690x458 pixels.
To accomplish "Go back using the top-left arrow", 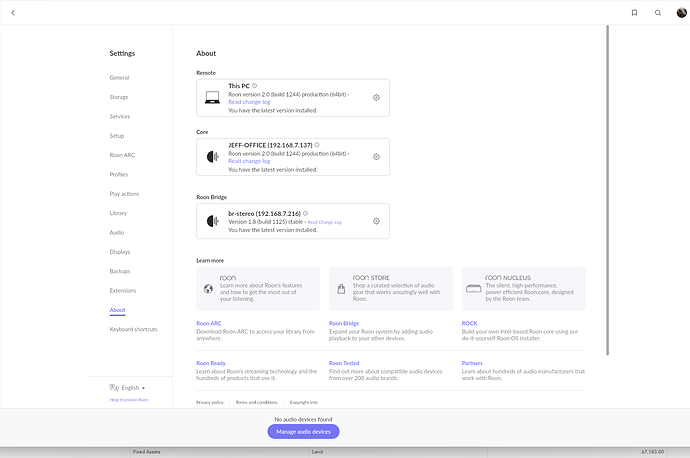I will point(13,13).
